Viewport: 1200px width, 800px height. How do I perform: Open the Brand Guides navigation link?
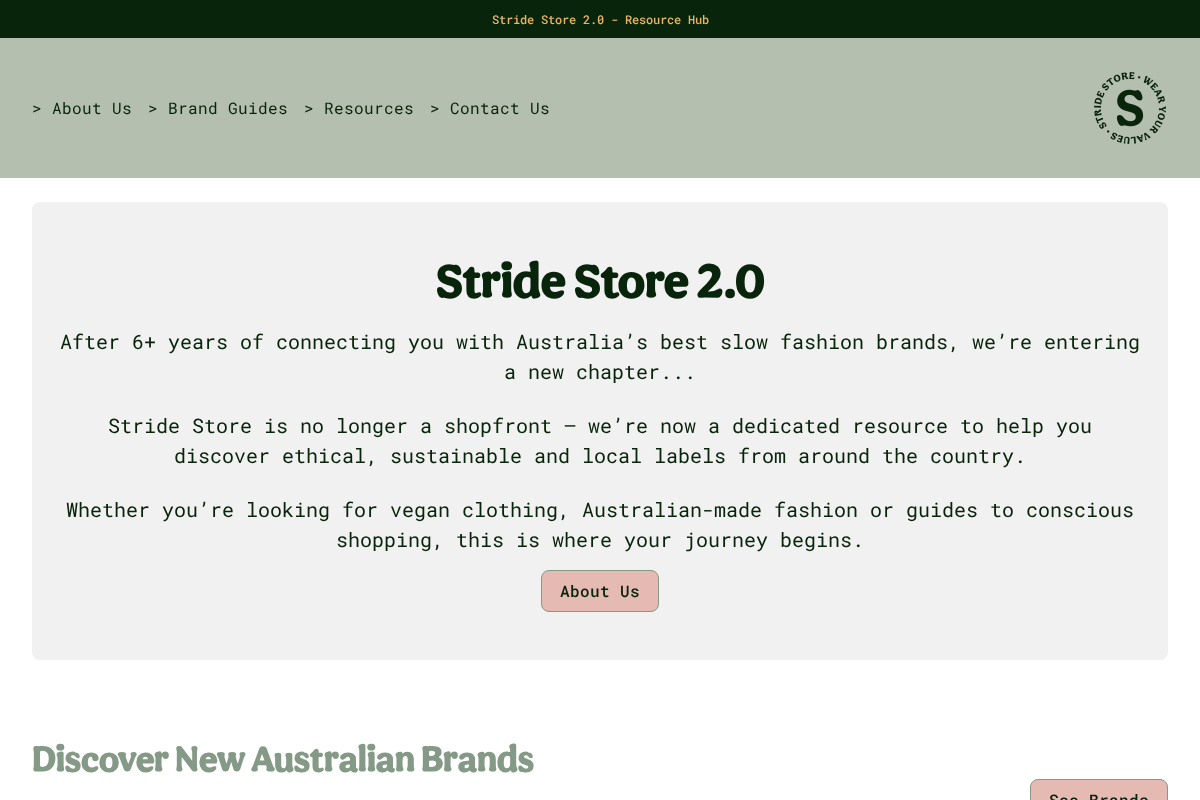(228, 108)
